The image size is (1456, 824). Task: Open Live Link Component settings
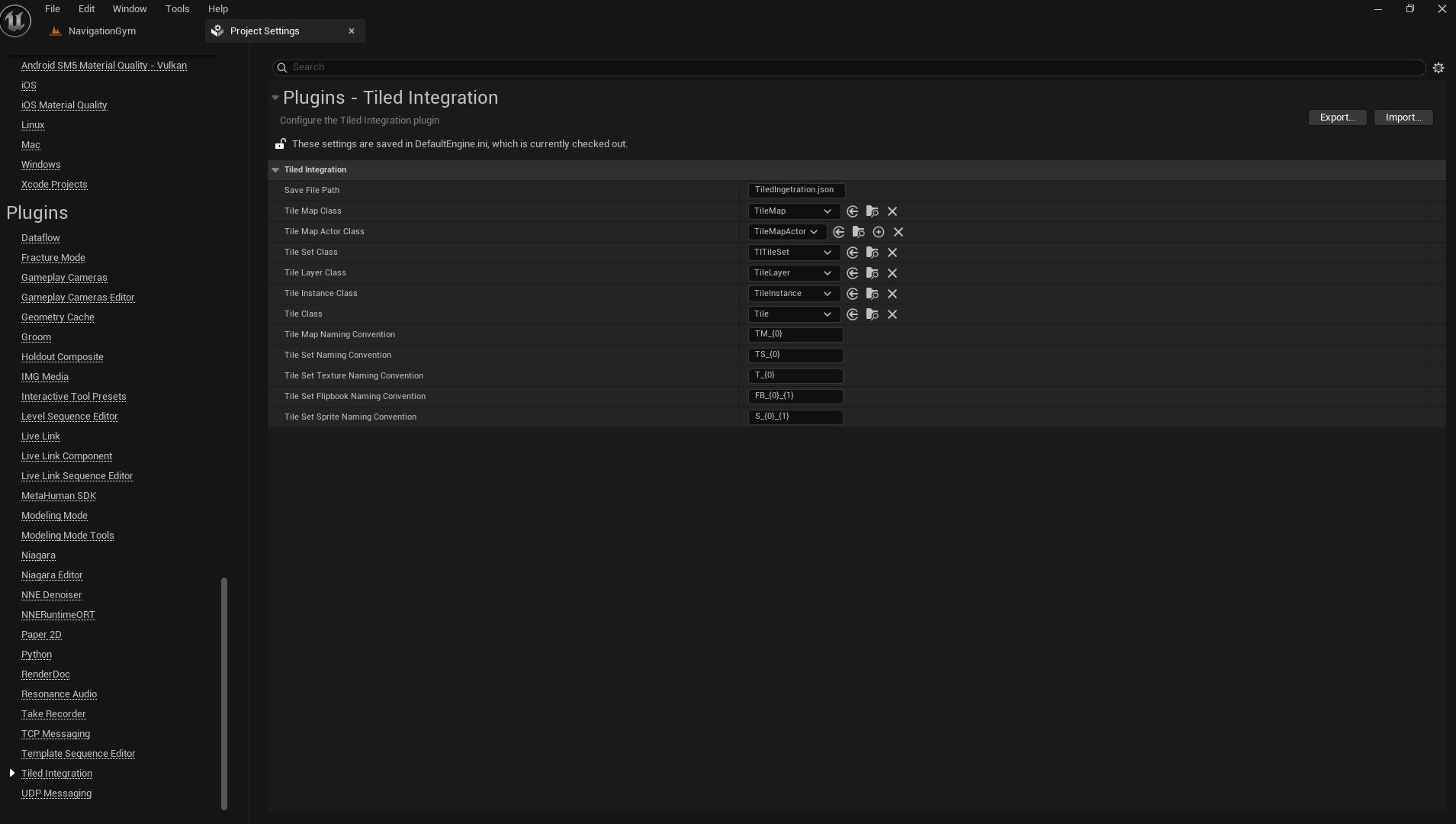66,456
